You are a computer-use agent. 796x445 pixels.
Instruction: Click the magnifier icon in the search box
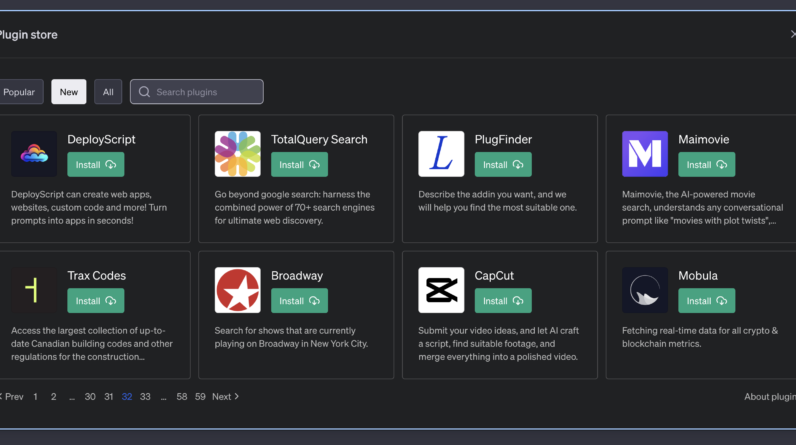tap(144, 92)
